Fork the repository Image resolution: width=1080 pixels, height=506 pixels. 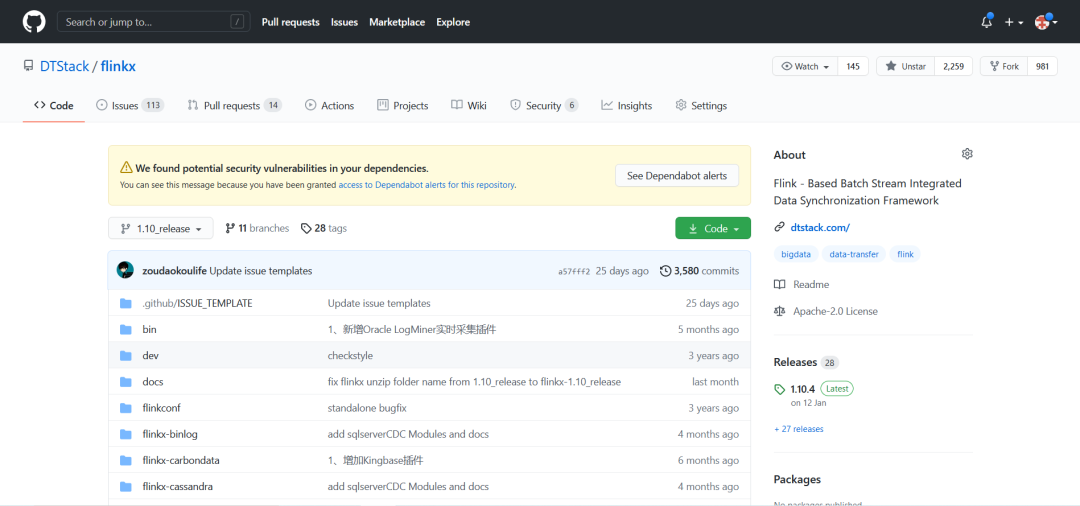(x=1004, y=67)
